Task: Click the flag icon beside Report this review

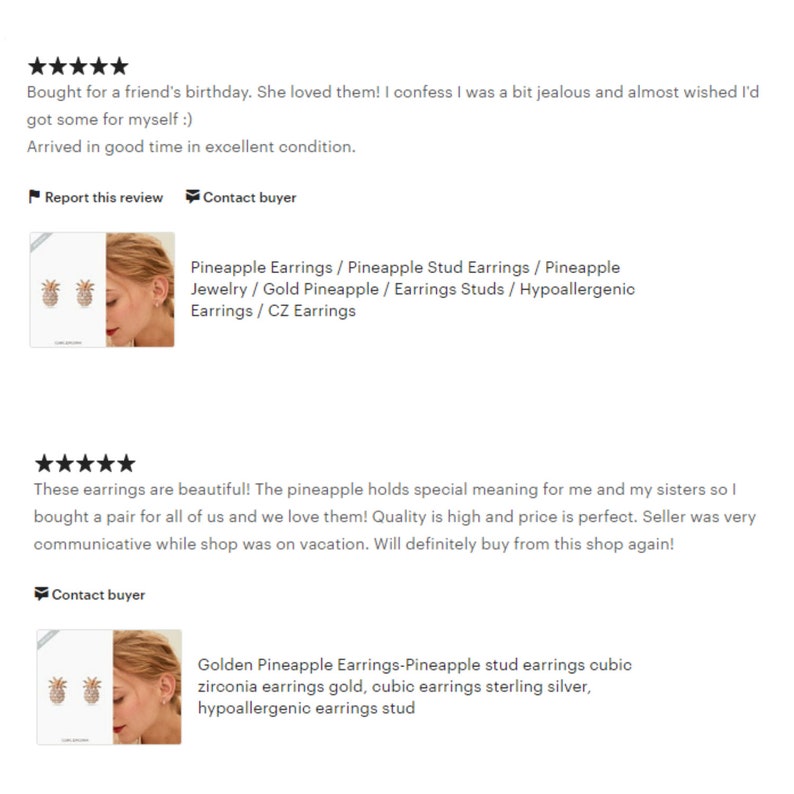Action: pos(34,196)
